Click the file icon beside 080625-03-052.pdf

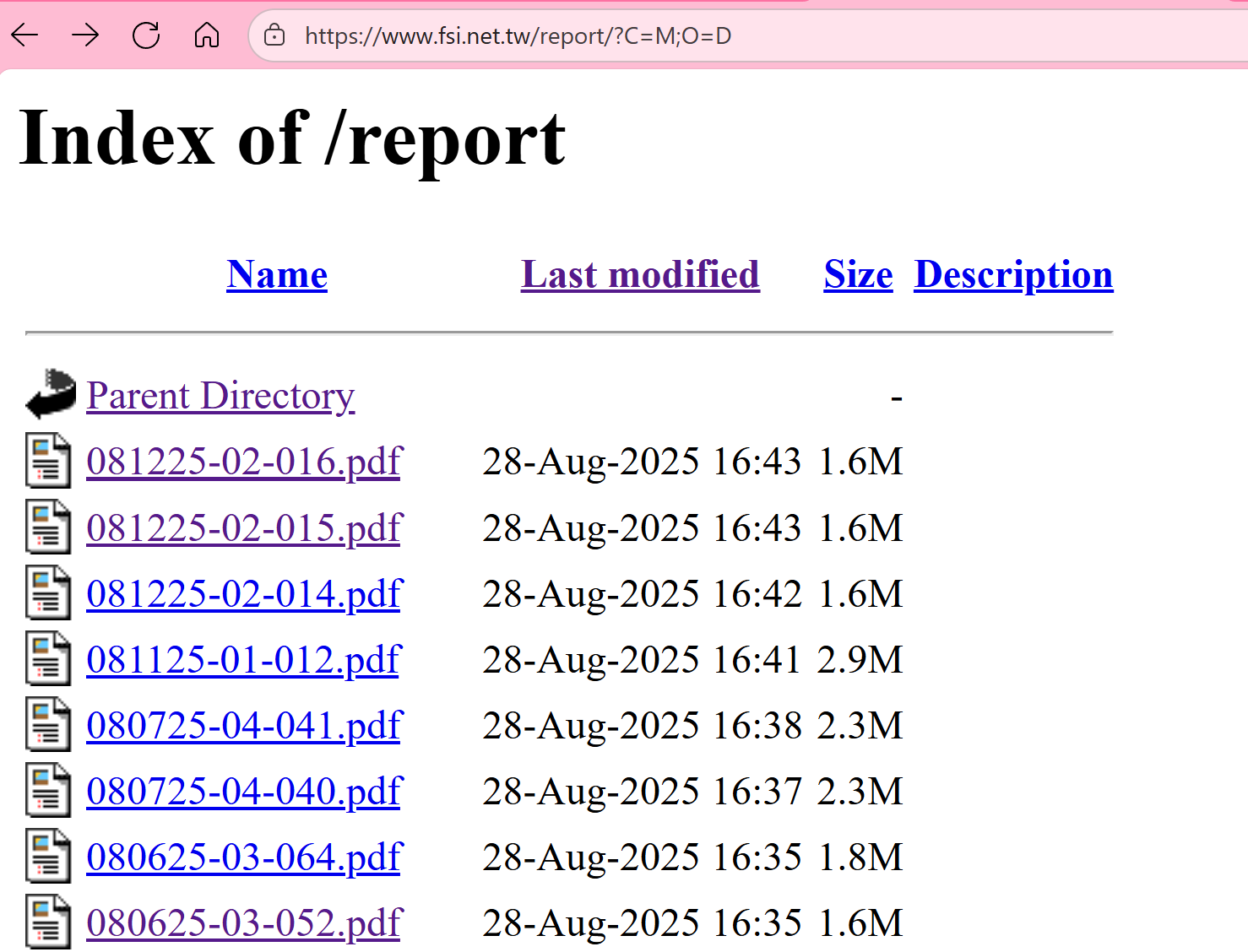48,922
